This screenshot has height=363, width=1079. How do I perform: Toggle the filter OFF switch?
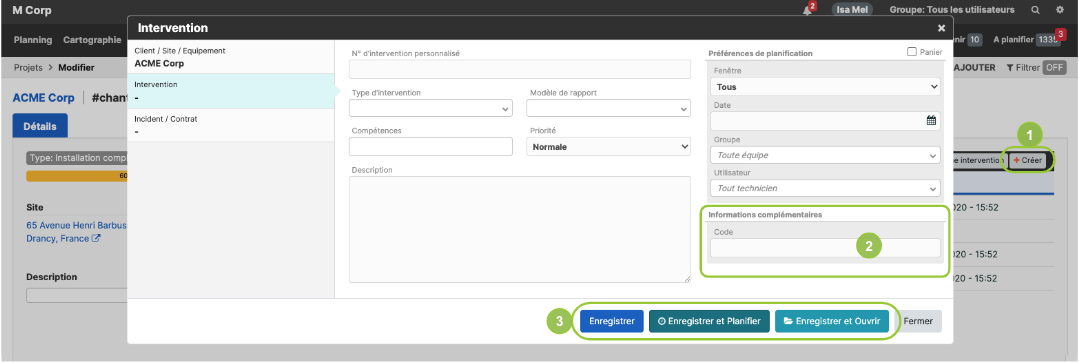click(x=1054, y=67)
